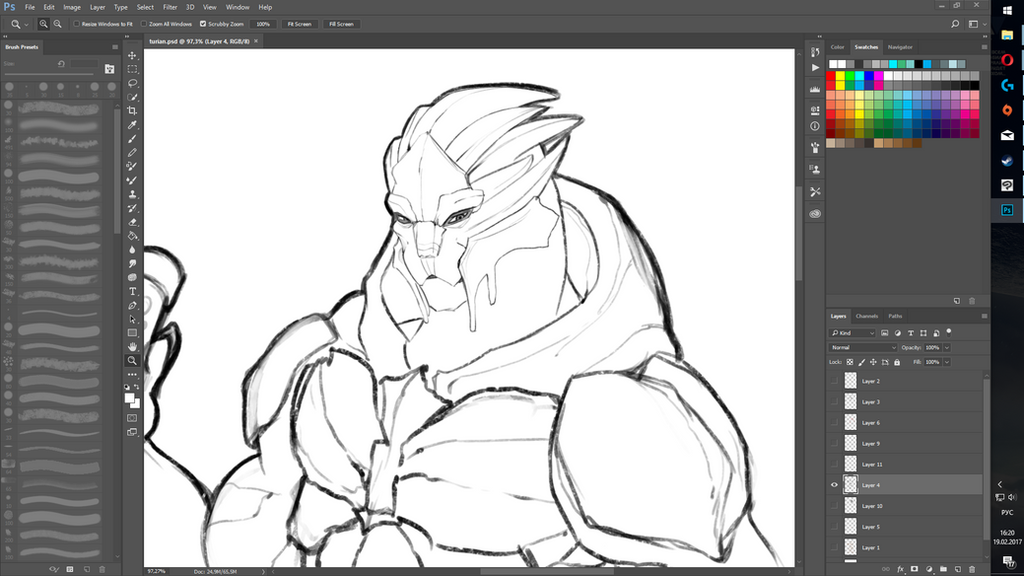Delete the selected layer with trash icon
The image size is (1024, 576).
coord(972,569)
